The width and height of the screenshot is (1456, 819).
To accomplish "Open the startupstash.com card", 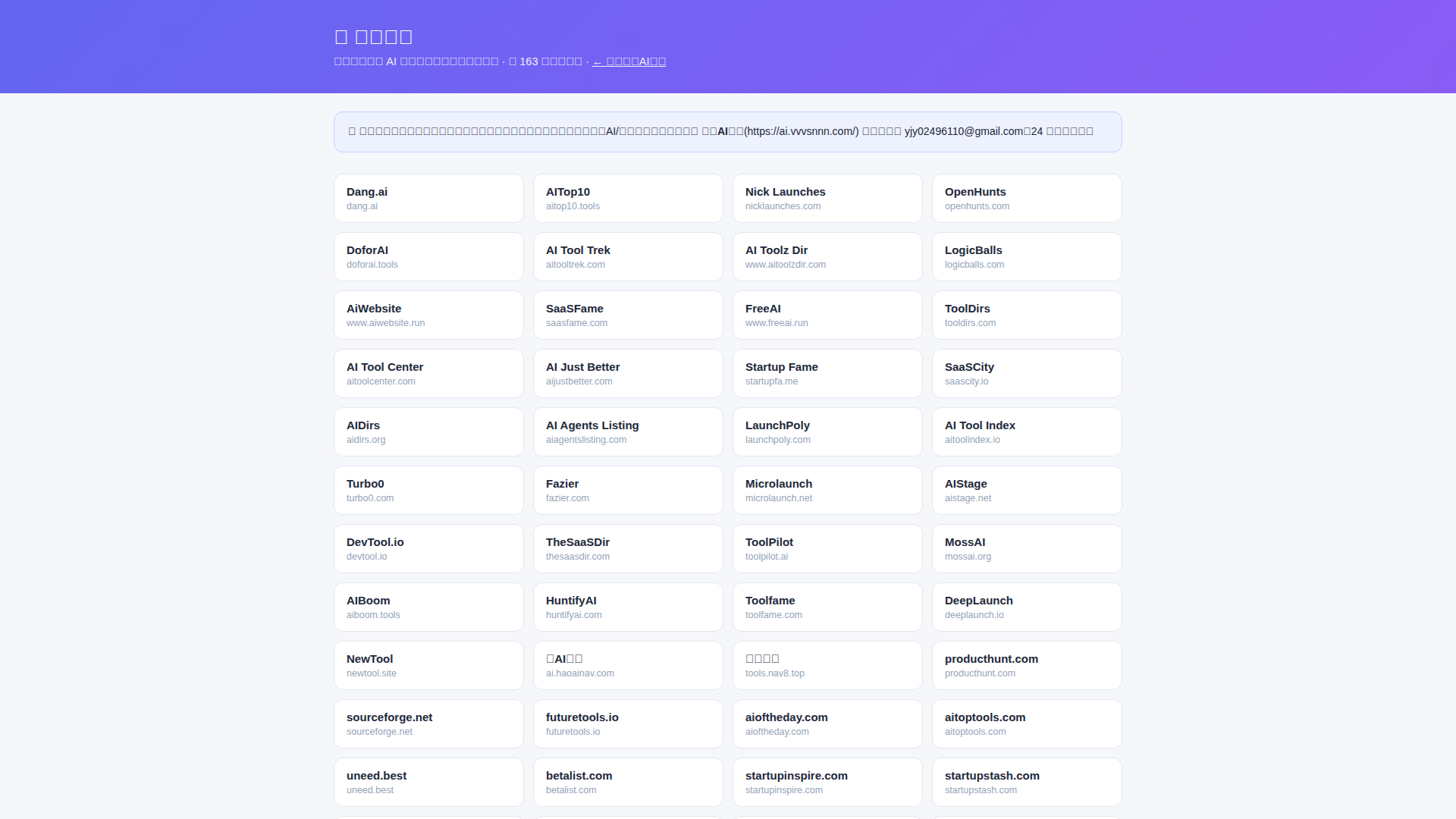I will [1027, 782].
